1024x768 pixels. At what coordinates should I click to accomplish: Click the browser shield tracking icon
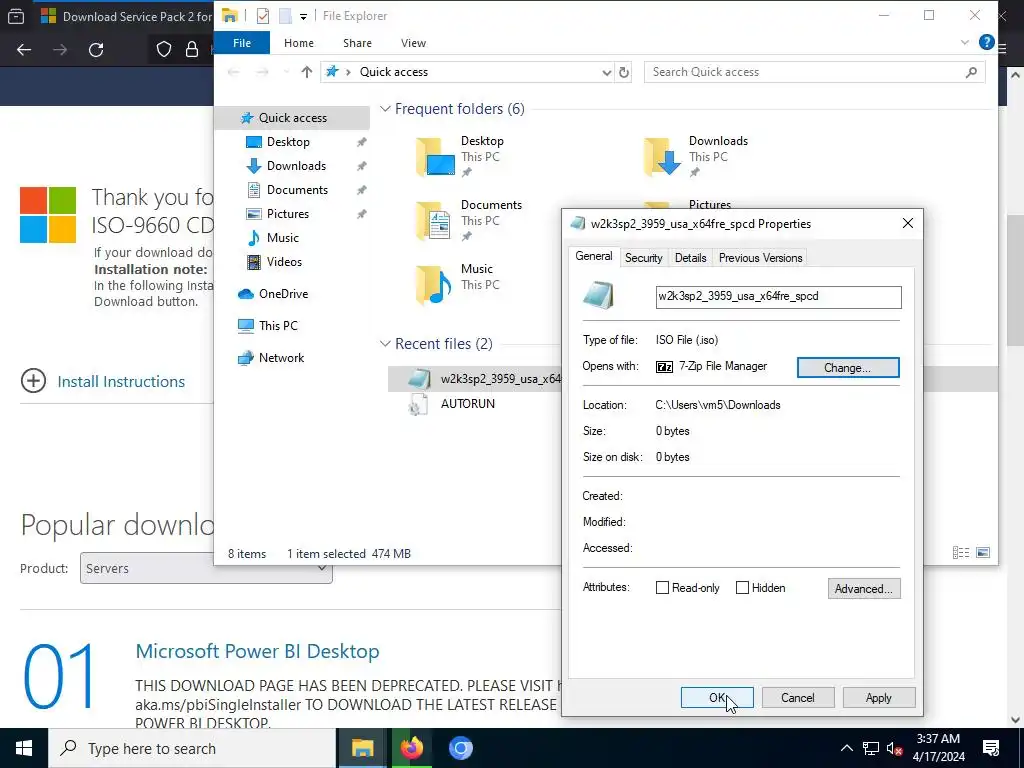(164, 50)
